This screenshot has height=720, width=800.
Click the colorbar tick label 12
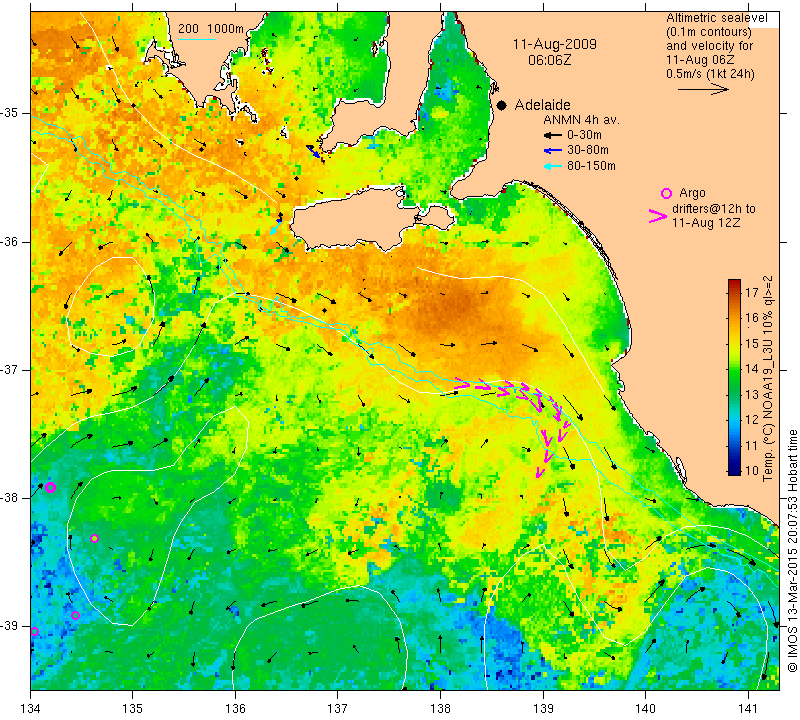pyautogui.click(x=752, y=419)
